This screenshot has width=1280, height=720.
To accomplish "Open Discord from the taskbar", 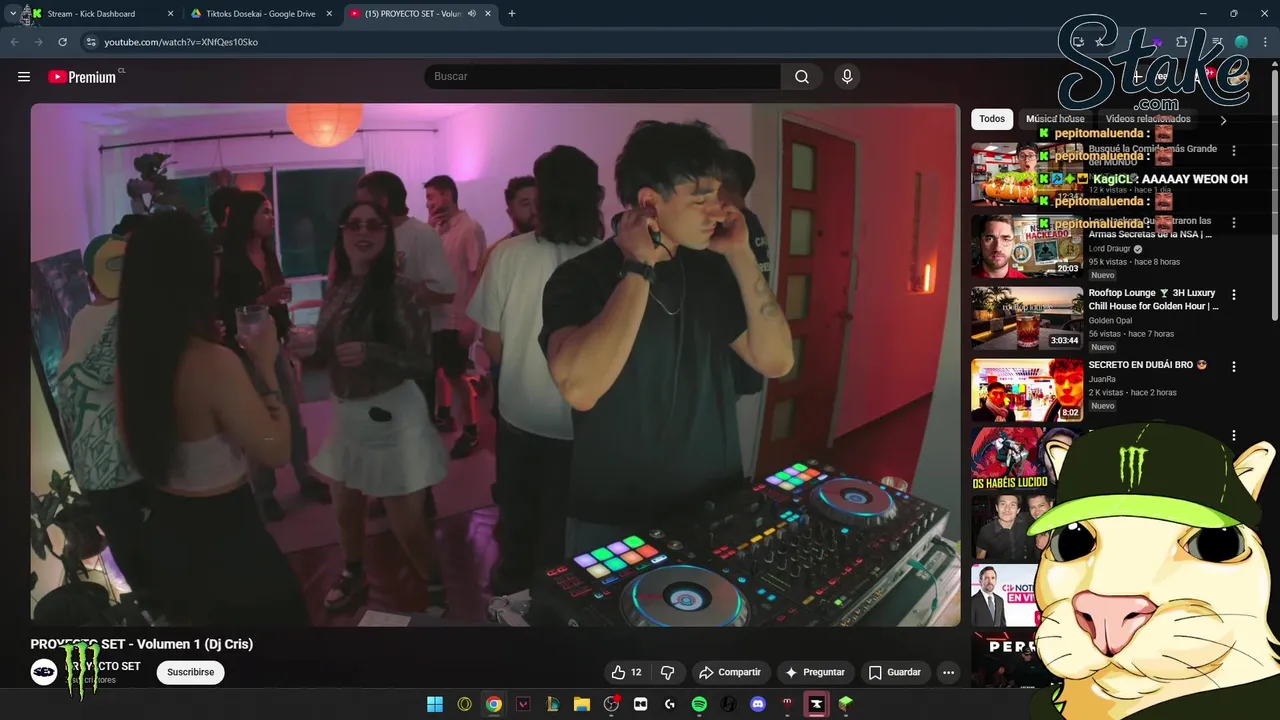I will (x=758, y=704).
